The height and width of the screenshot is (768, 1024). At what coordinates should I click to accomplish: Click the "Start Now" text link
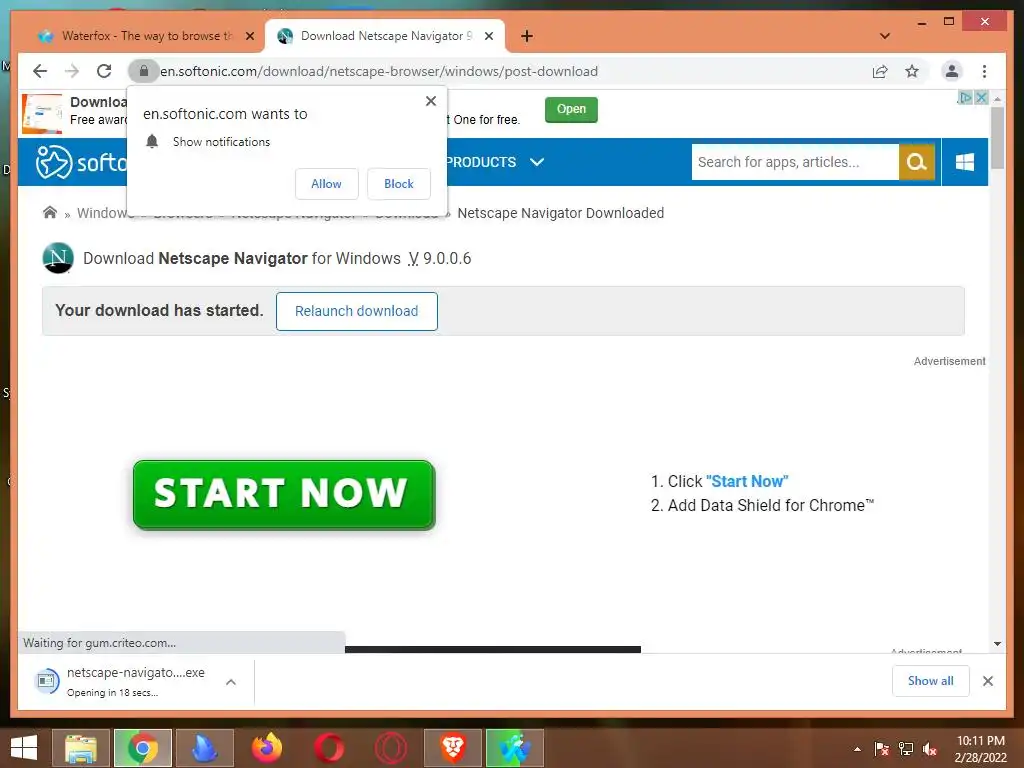747,481
